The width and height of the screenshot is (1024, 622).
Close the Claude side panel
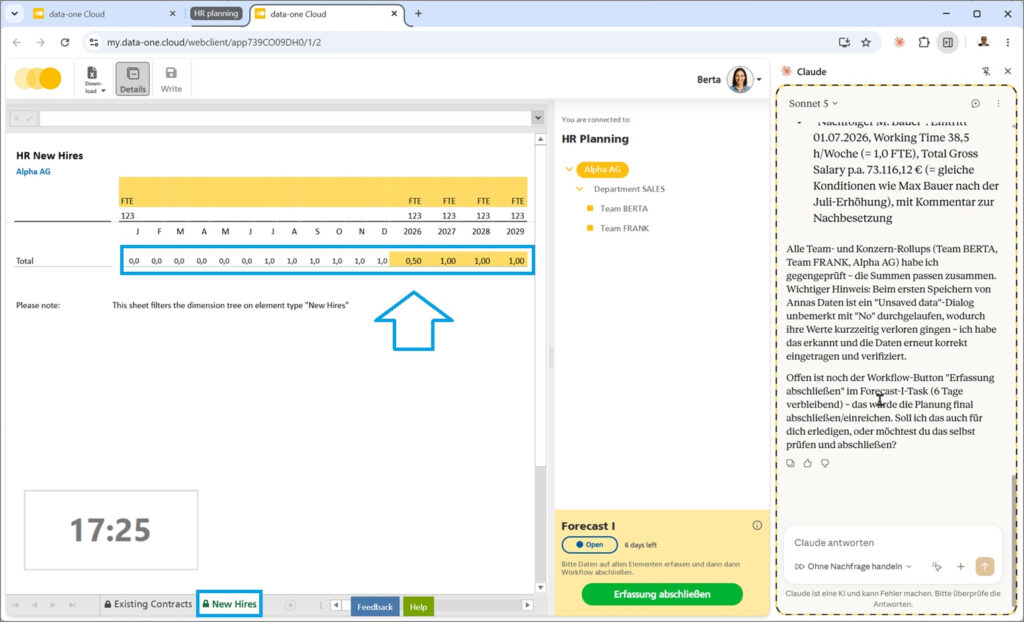[x=1008, y=71]
